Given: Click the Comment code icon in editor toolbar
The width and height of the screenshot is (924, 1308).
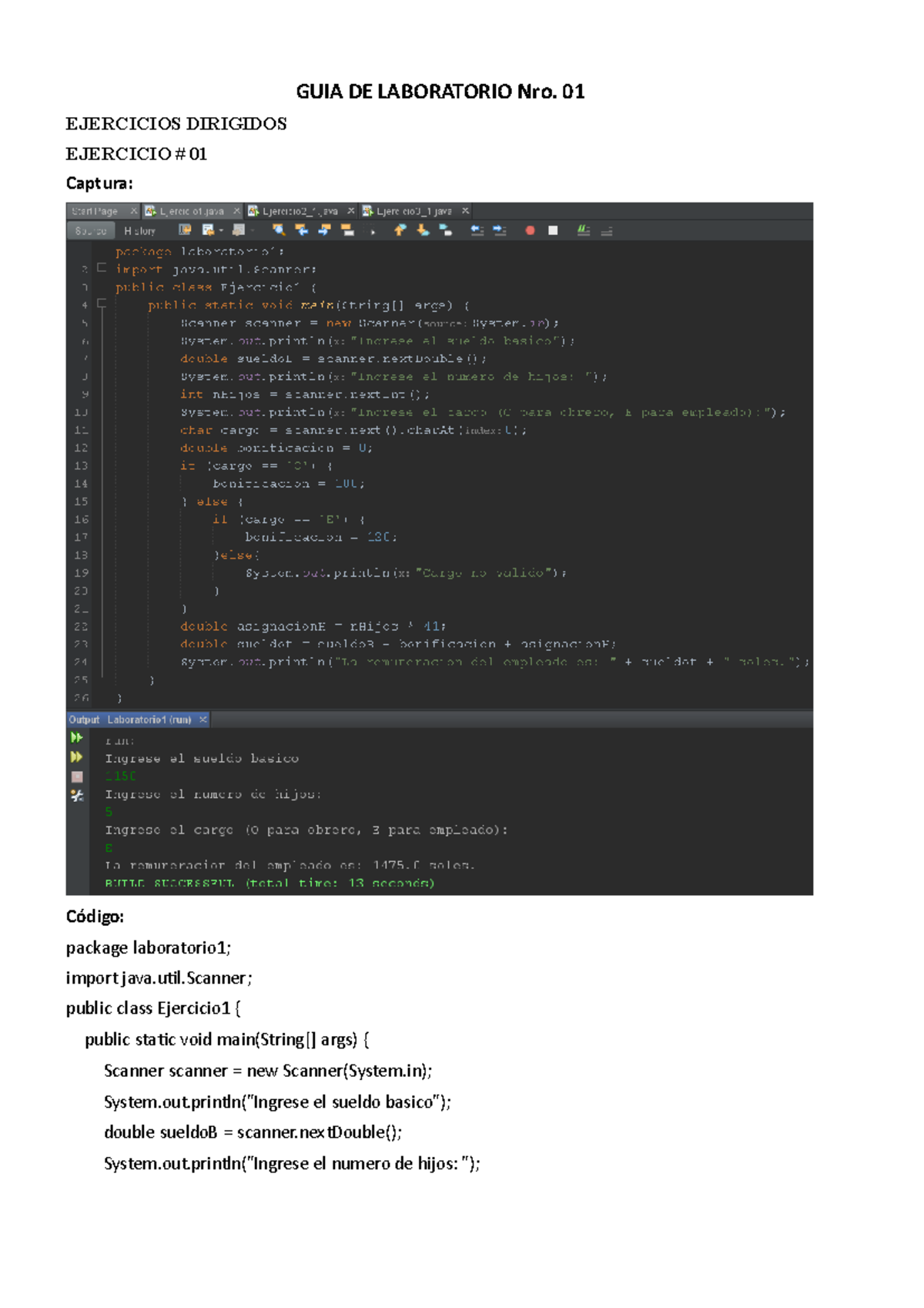Looking at the screenshot, I should coord(584,230).
